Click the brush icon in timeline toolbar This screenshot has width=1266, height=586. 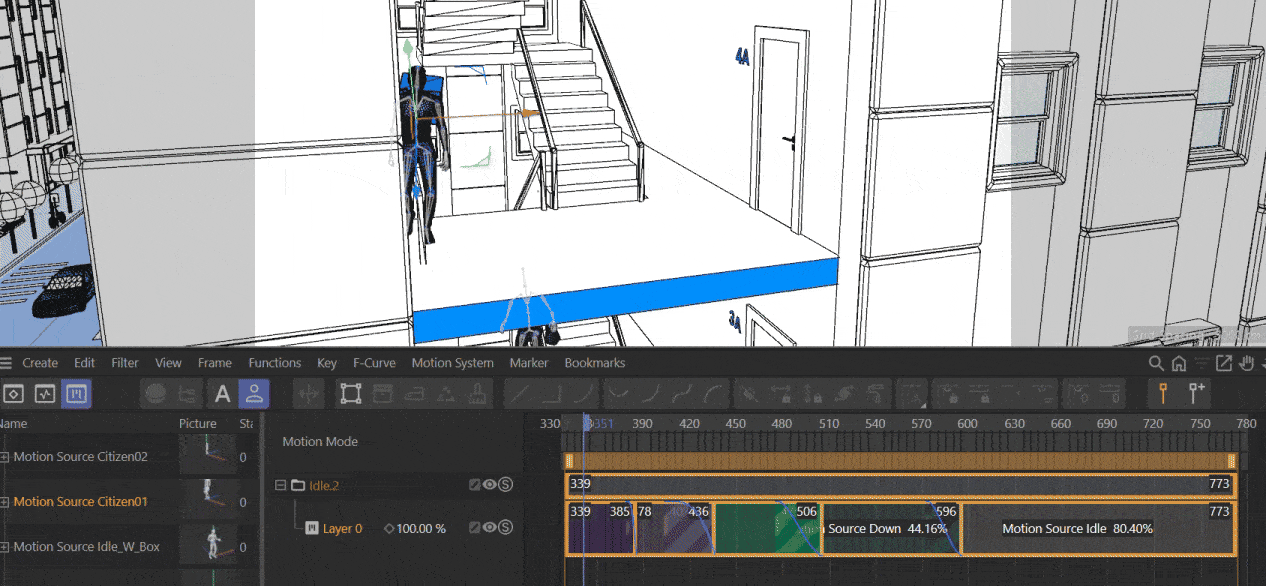(480, 394)
